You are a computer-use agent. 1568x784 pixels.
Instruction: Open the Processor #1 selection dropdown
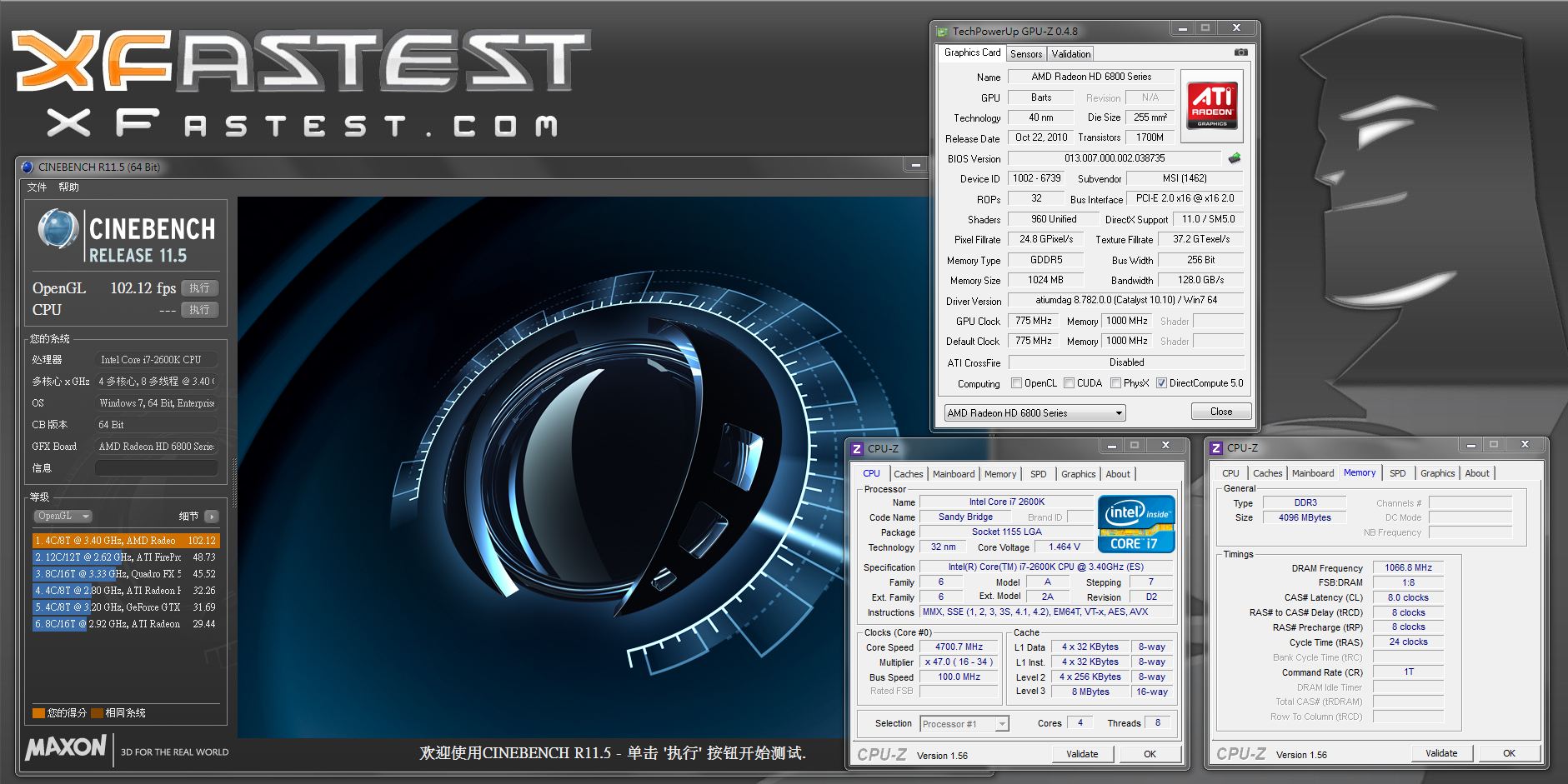[964, 724]
